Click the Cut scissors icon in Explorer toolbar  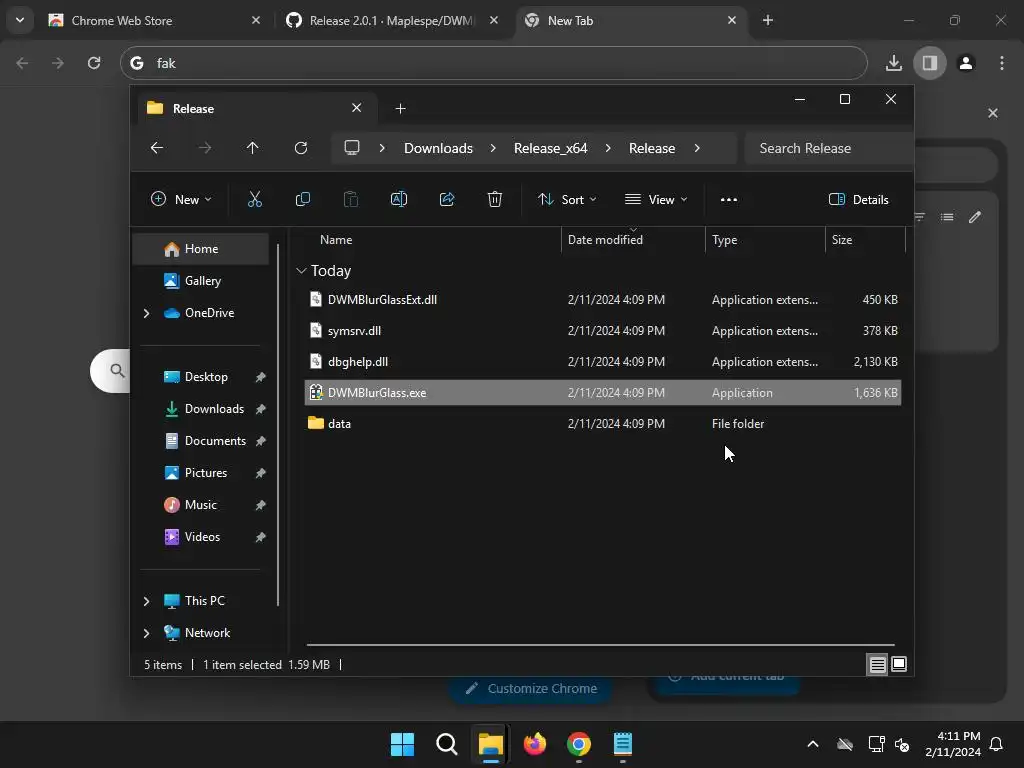click(x=255, y=199)
